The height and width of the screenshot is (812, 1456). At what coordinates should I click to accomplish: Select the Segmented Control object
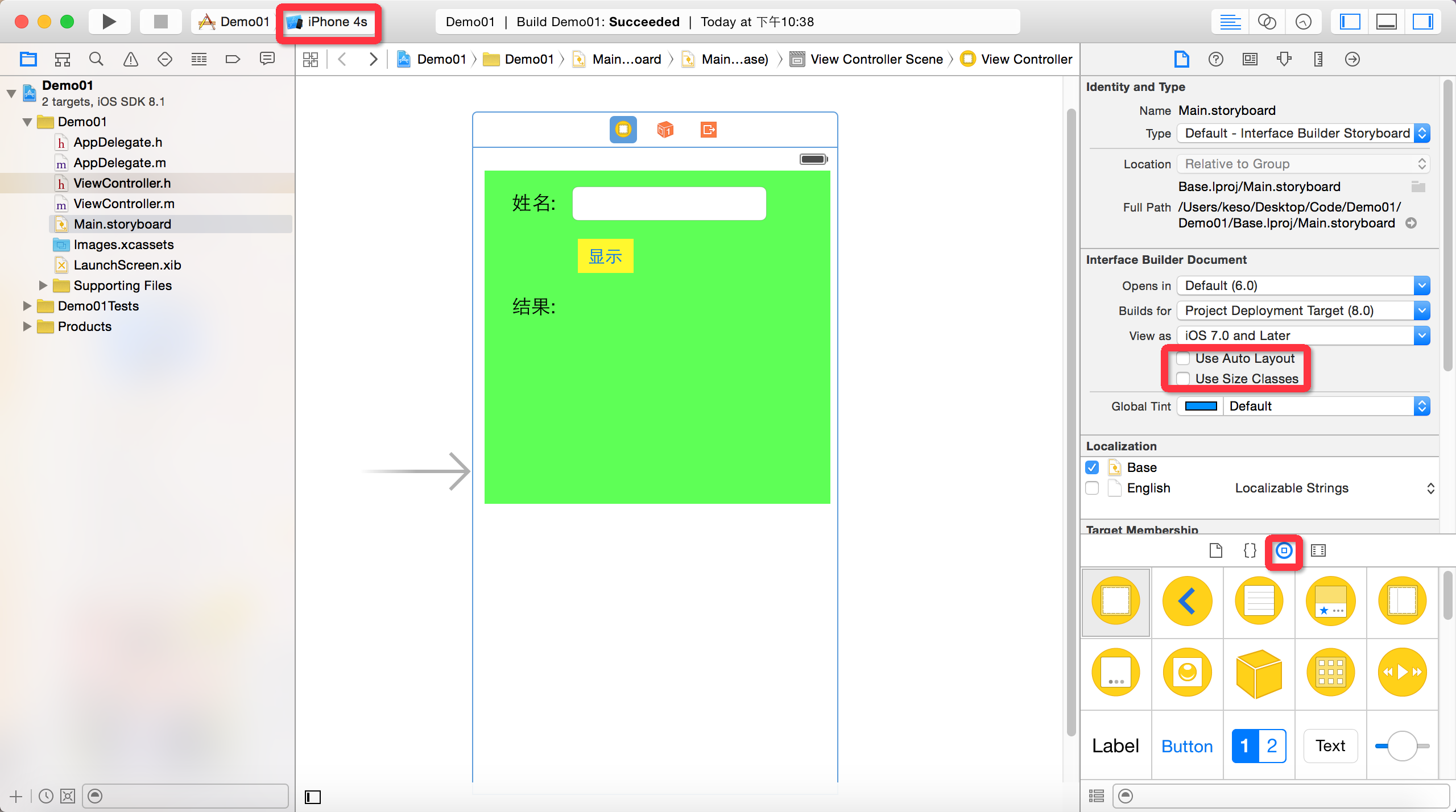click(1259, 745)
